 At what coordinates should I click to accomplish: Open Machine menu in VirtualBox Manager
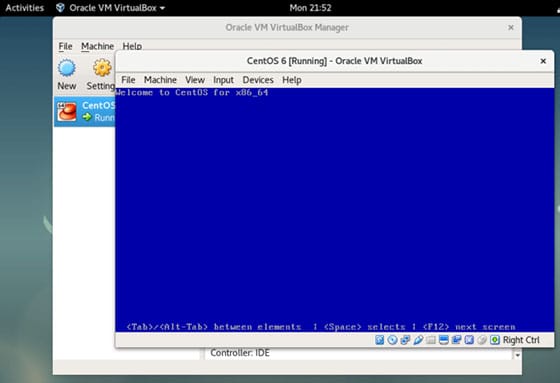point(98,46)
